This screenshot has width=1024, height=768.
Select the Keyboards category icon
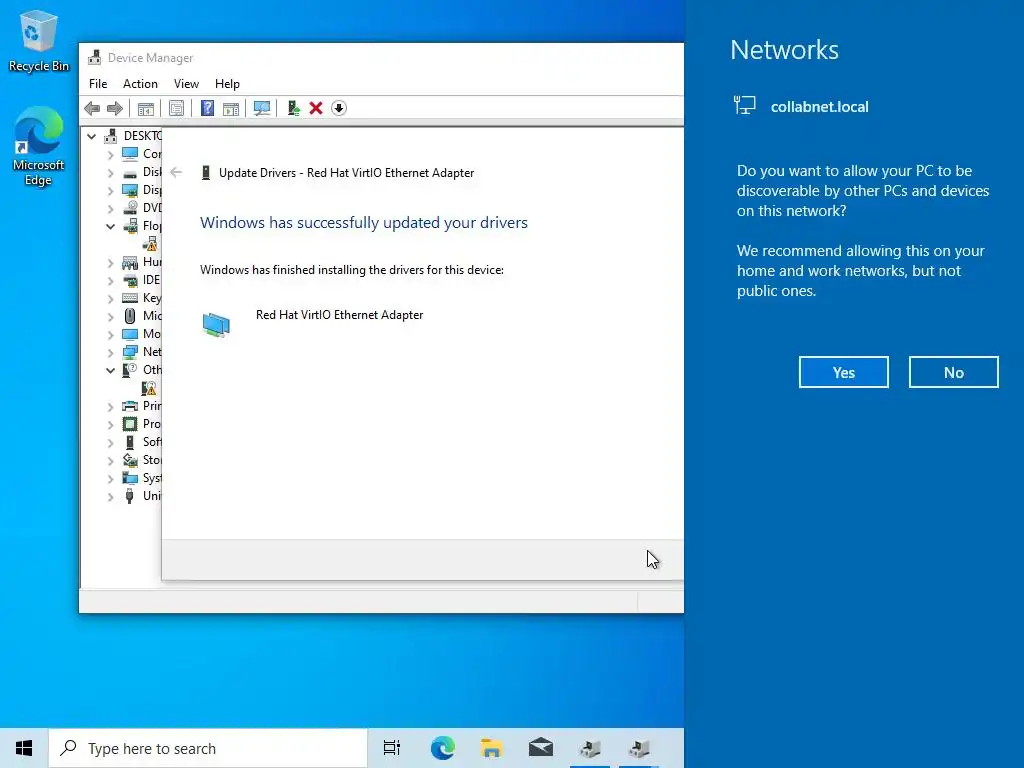pyautogui.click(x=130, y=298)
